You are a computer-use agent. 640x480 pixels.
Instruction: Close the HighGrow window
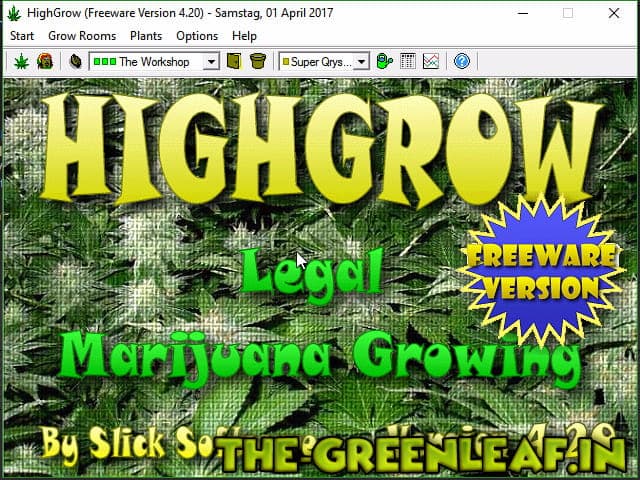614,13
